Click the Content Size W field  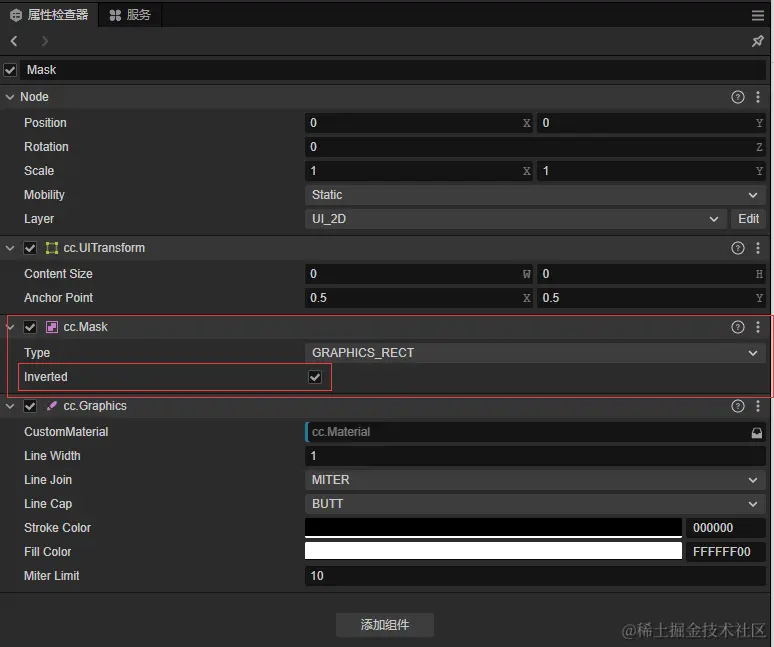(x=419, y=274)
